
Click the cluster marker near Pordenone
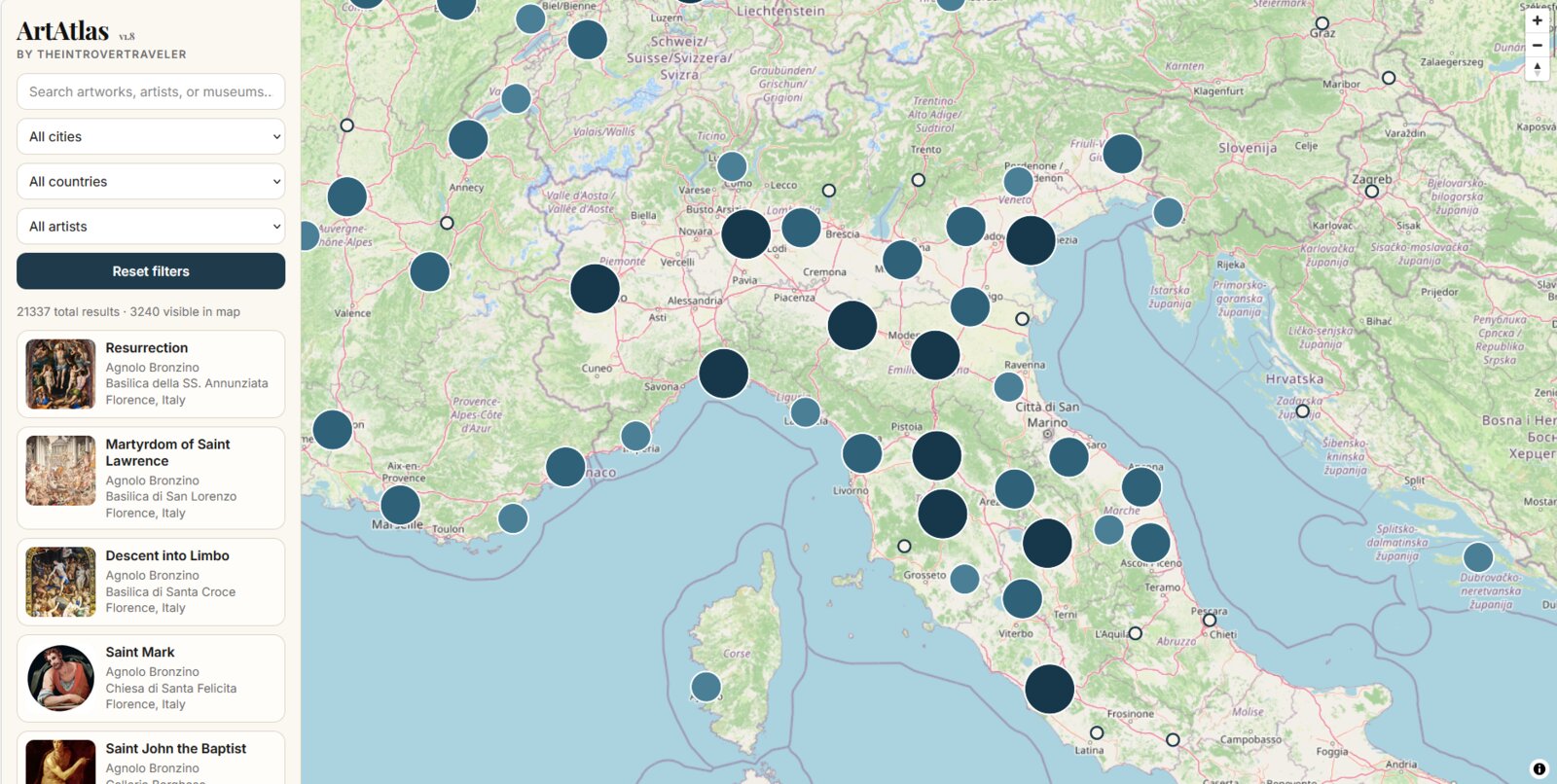(1018, 181)
